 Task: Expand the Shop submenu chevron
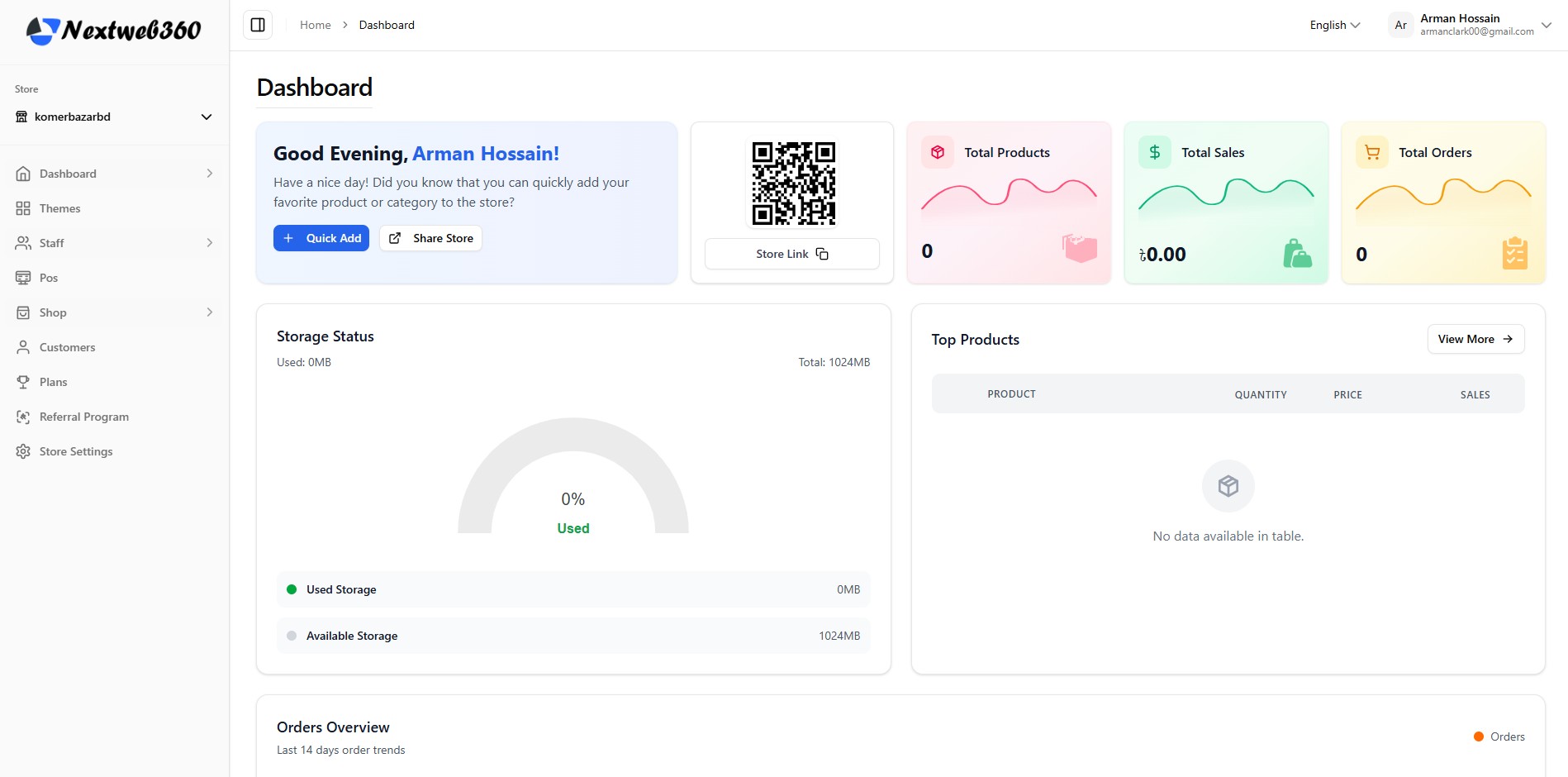click(x=210, y=312)
